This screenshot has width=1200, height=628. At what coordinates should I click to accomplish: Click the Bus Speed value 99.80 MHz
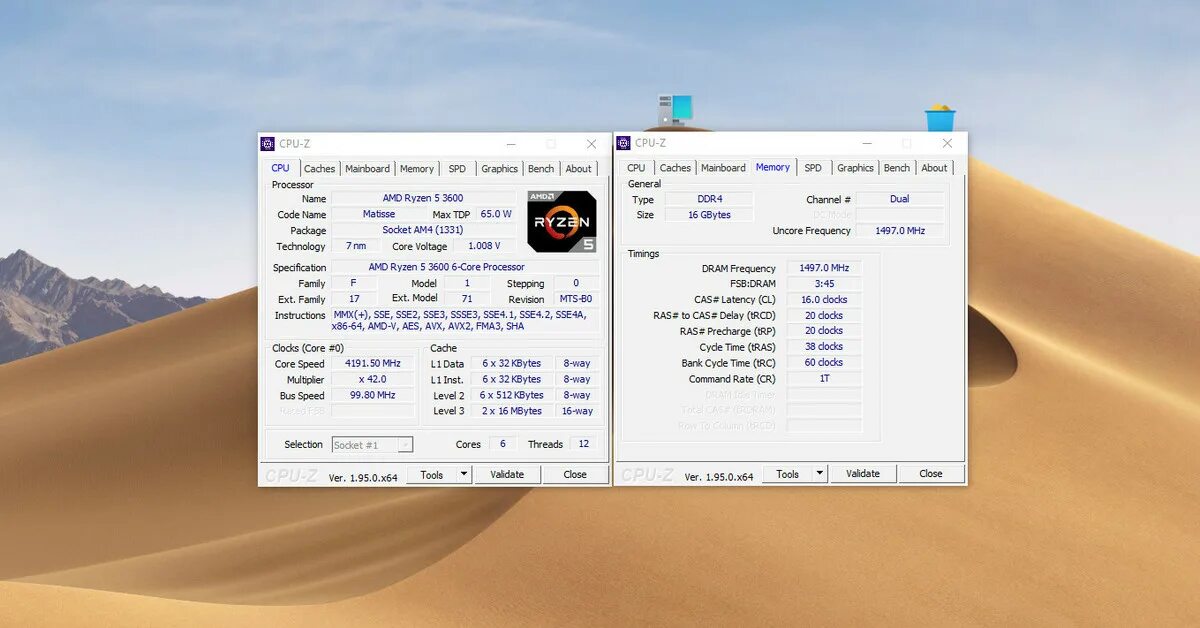tap(373, 396)
